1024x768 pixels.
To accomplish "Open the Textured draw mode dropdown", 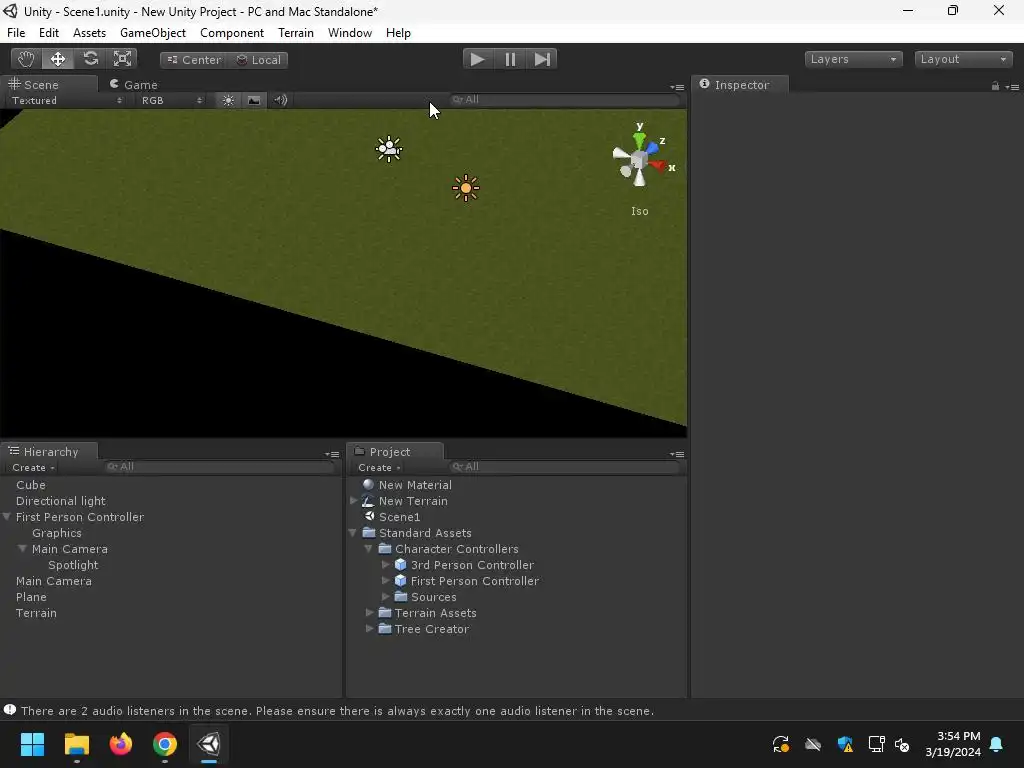I will [67, 100].
